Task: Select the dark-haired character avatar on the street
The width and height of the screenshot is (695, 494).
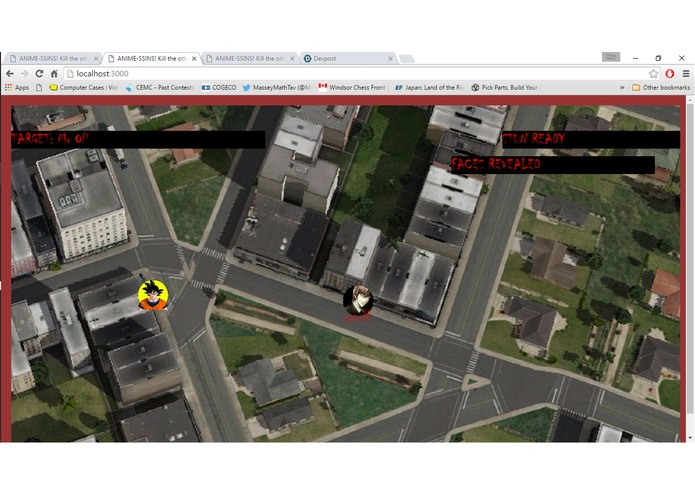Action: point(358,300)
